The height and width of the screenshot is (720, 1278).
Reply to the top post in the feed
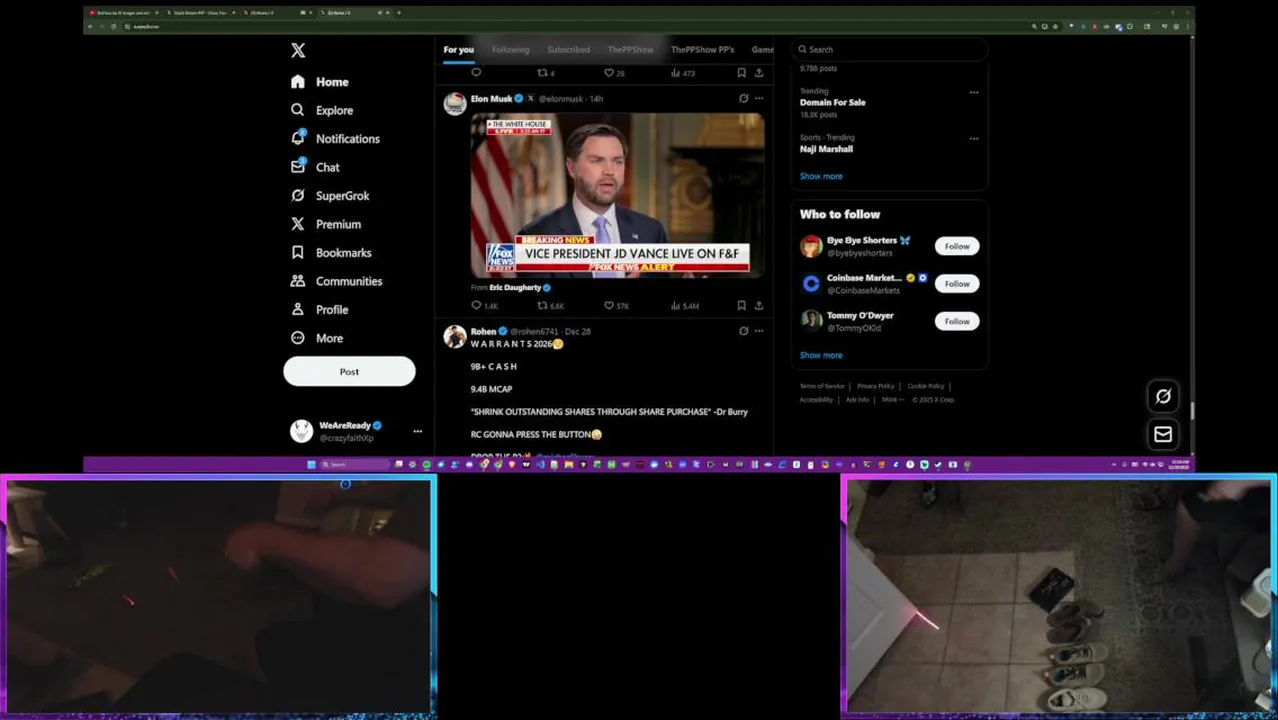[476, 73]
